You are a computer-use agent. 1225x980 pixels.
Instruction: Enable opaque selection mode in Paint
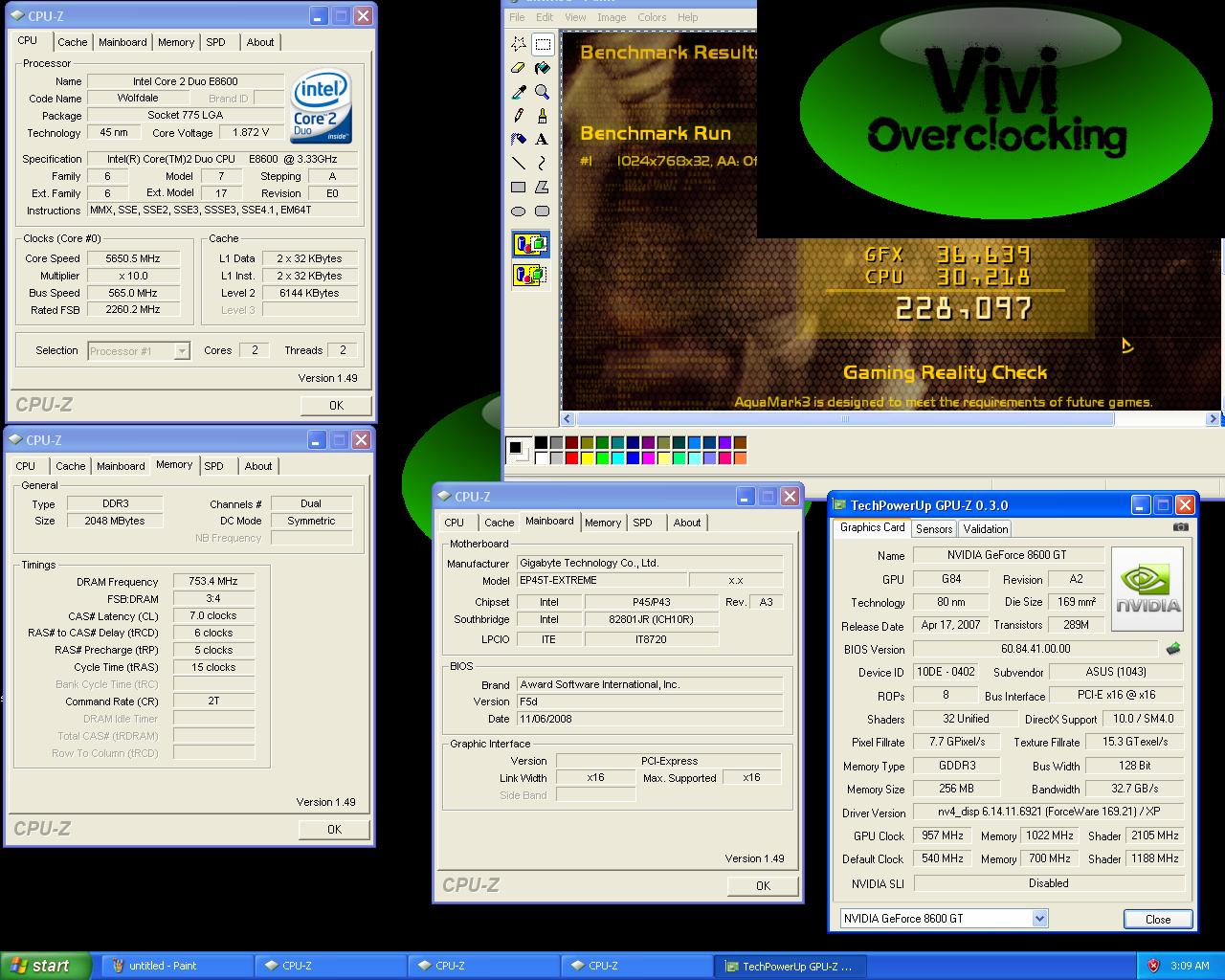click(x=530, y=246)
